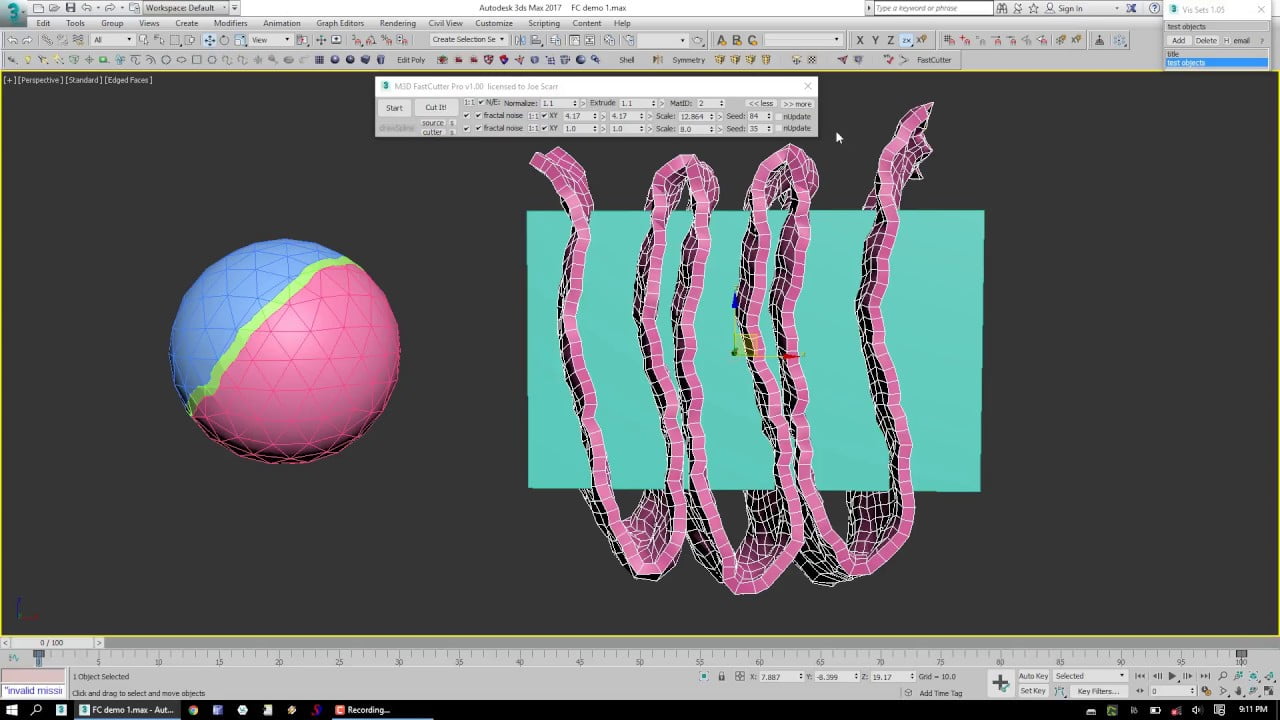Screen dimensions: 1280x720
Task: Click the Set Keys plus icon
Action: coord(1000,683)
